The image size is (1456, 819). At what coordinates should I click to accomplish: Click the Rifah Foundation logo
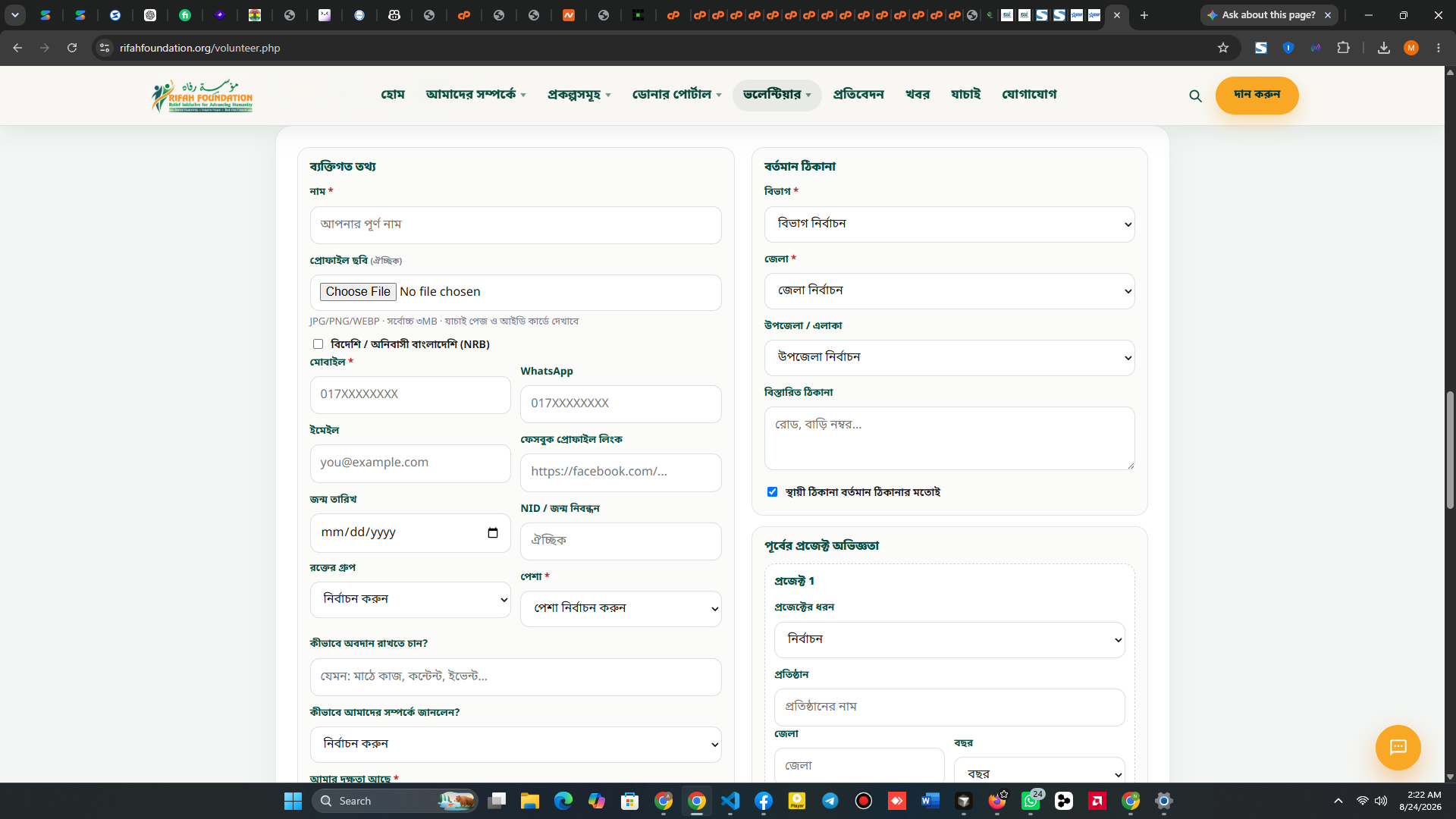pos(202,96)
